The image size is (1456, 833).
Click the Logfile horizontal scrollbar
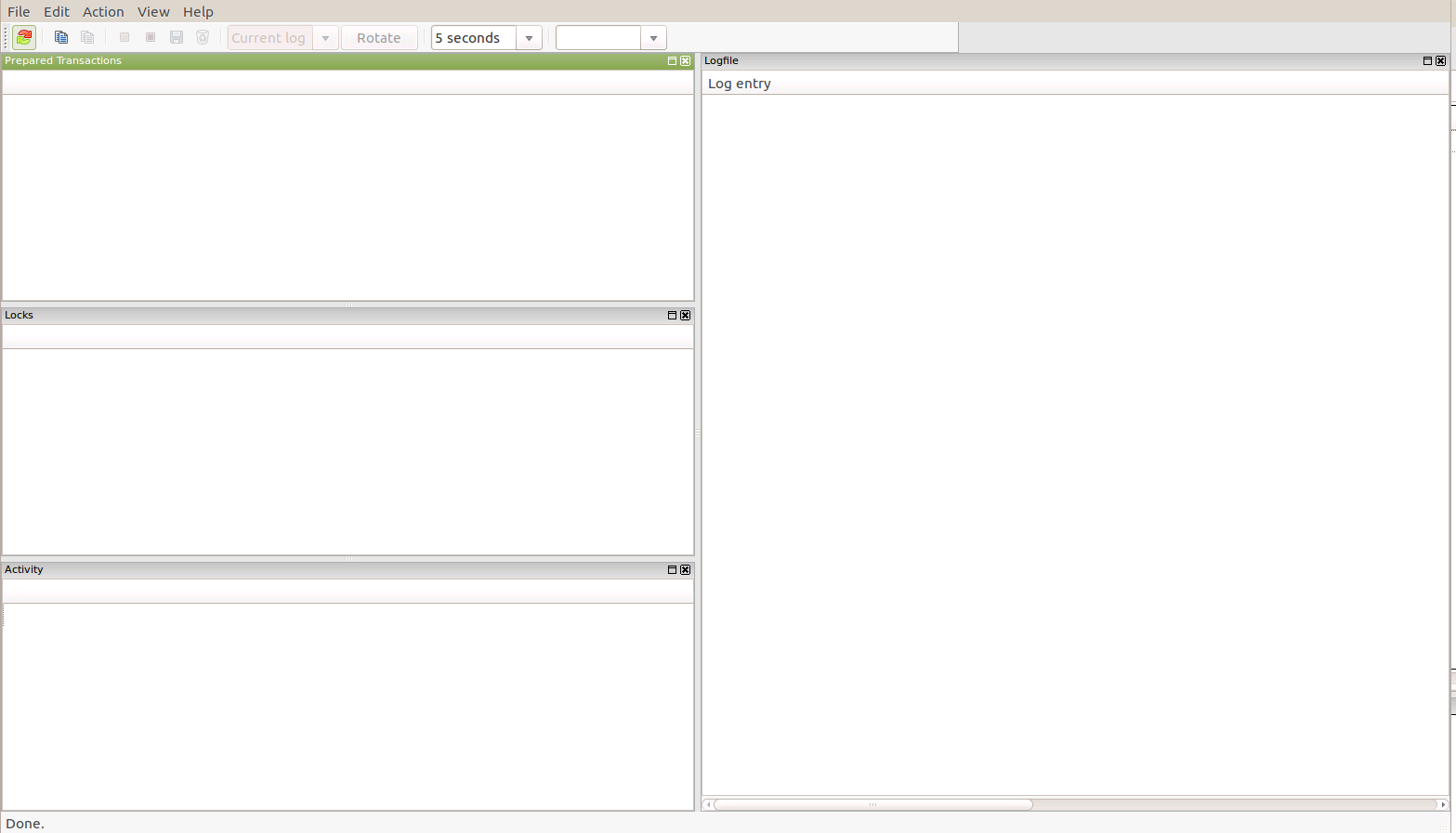point(872,804)
